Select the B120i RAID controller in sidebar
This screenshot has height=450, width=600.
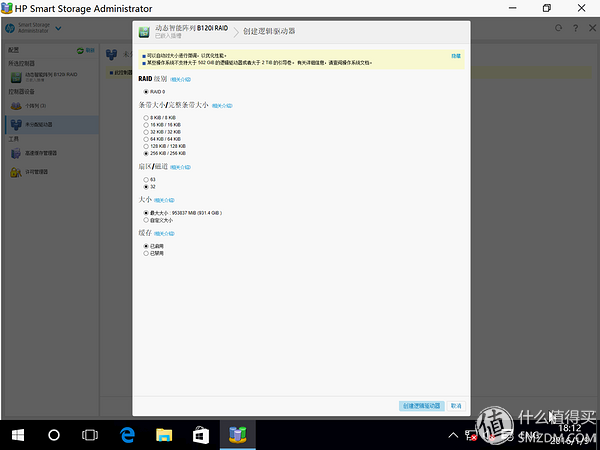point(52,77)
